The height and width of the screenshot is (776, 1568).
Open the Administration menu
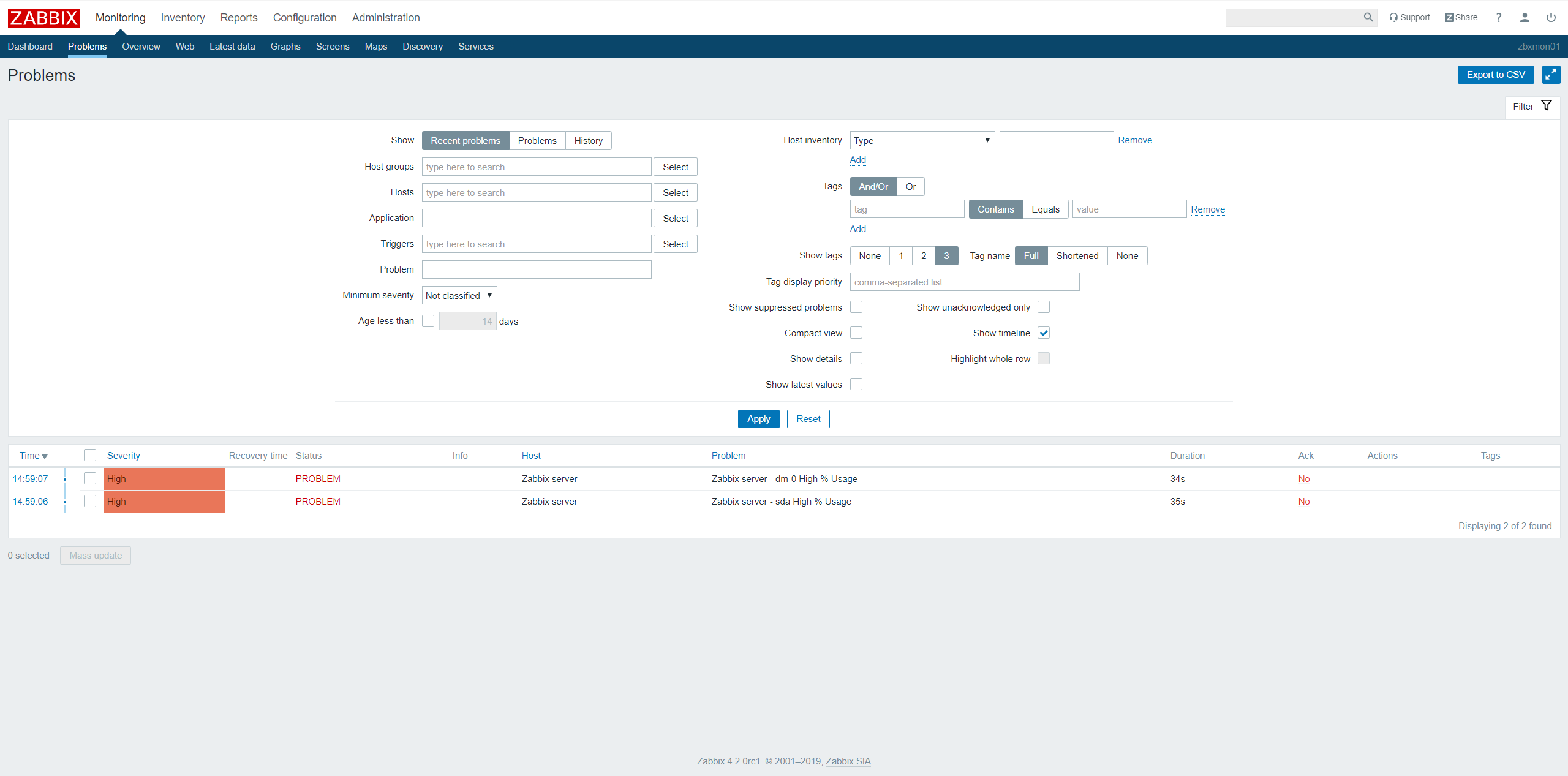386,18
